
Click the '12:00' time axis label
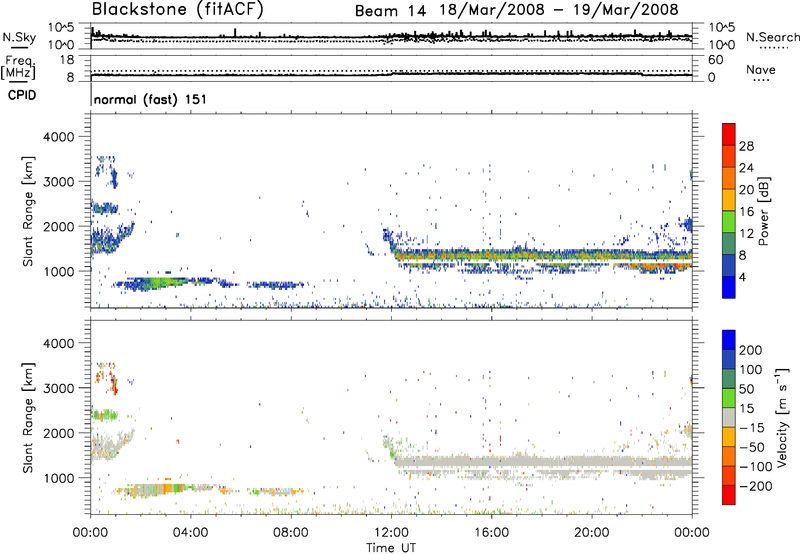(x=391, y=533)
